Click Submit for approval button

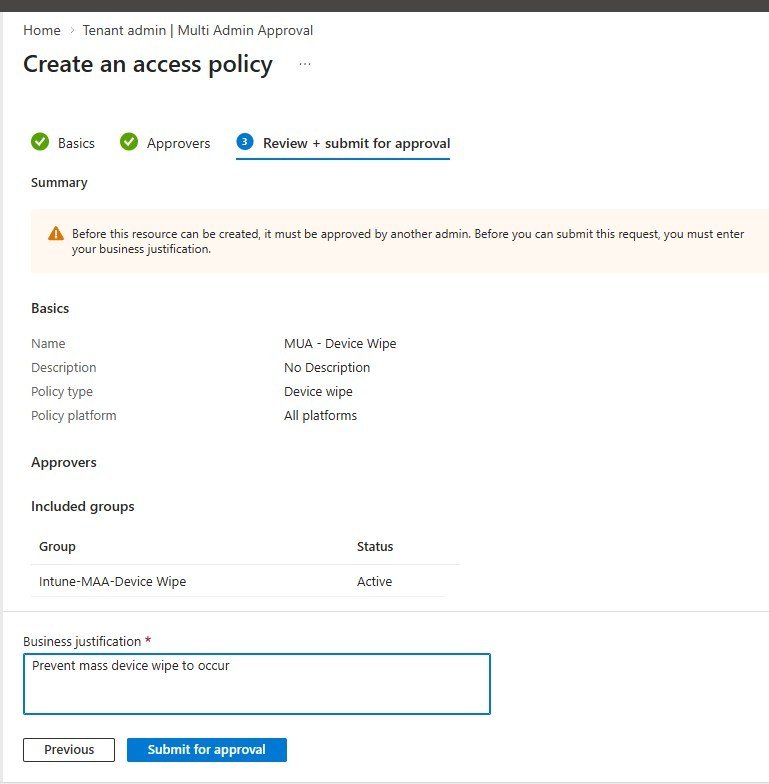[x=206, y=750]
